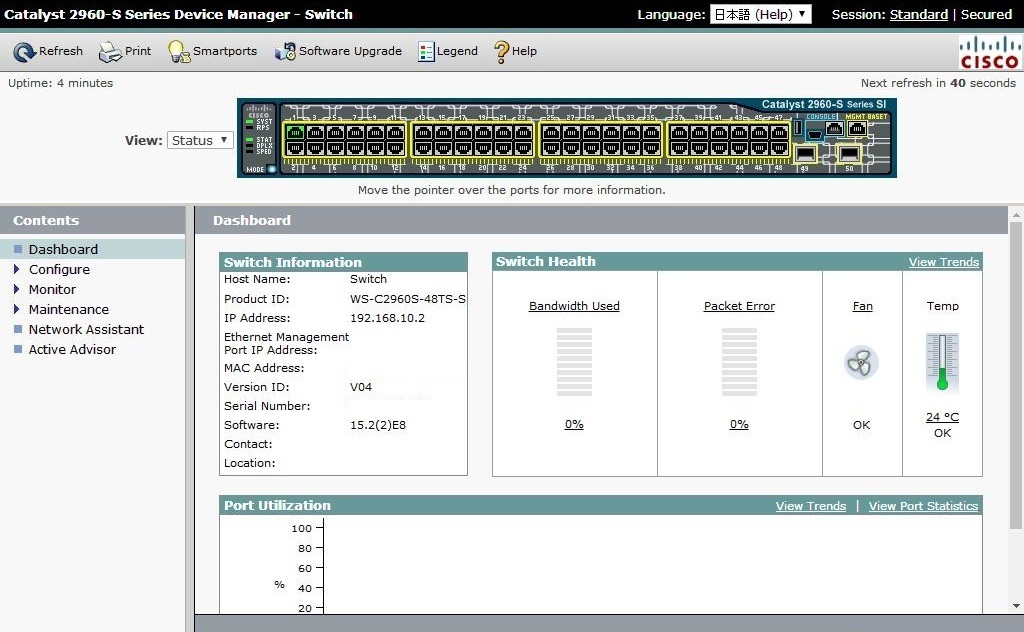
Task: Select SFP uplink port 49
Action: [805, 154]
